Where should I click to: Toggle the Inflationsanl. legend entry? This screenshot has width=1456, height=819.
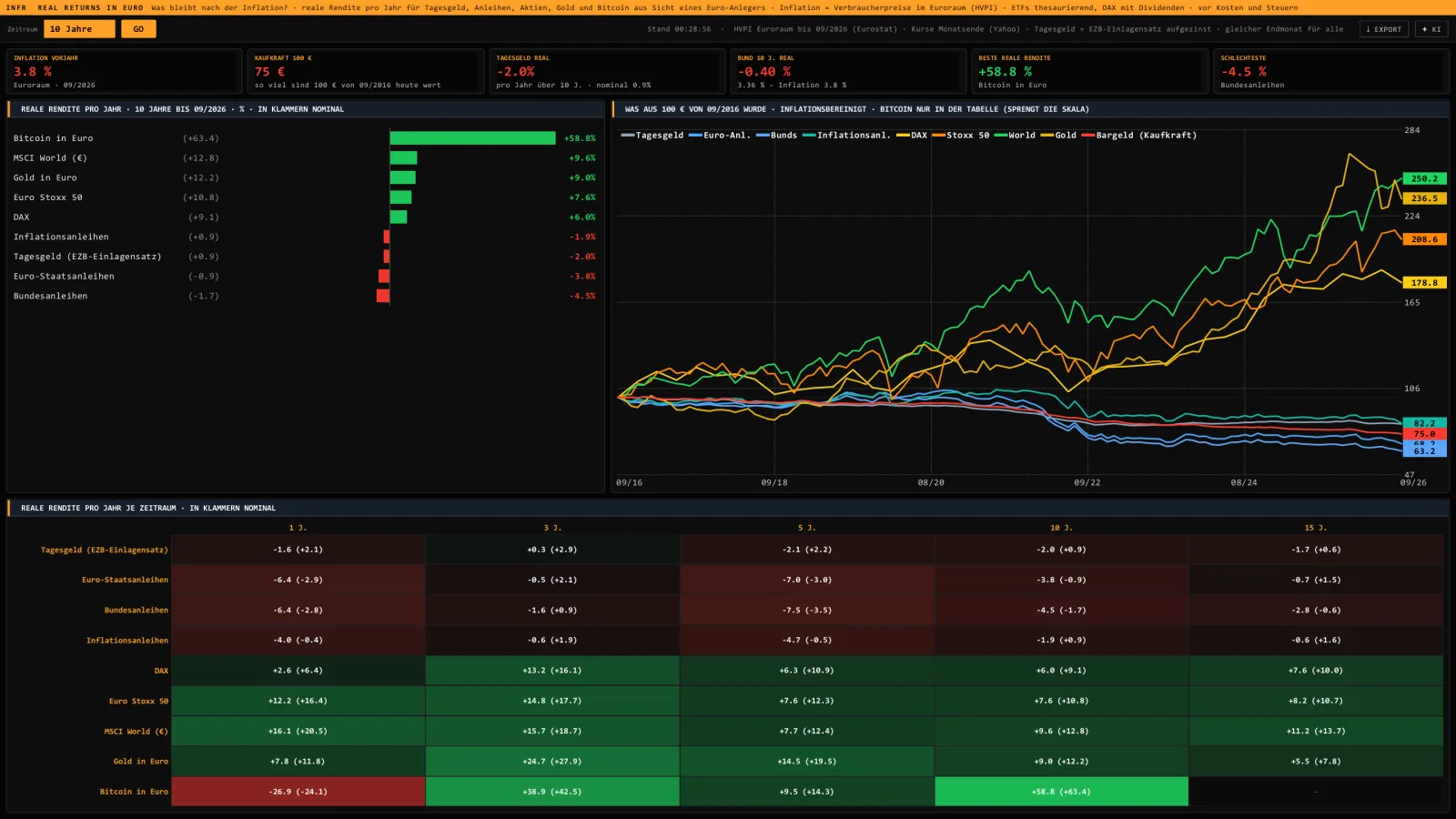pyautogui.click(x=846, y=135)
